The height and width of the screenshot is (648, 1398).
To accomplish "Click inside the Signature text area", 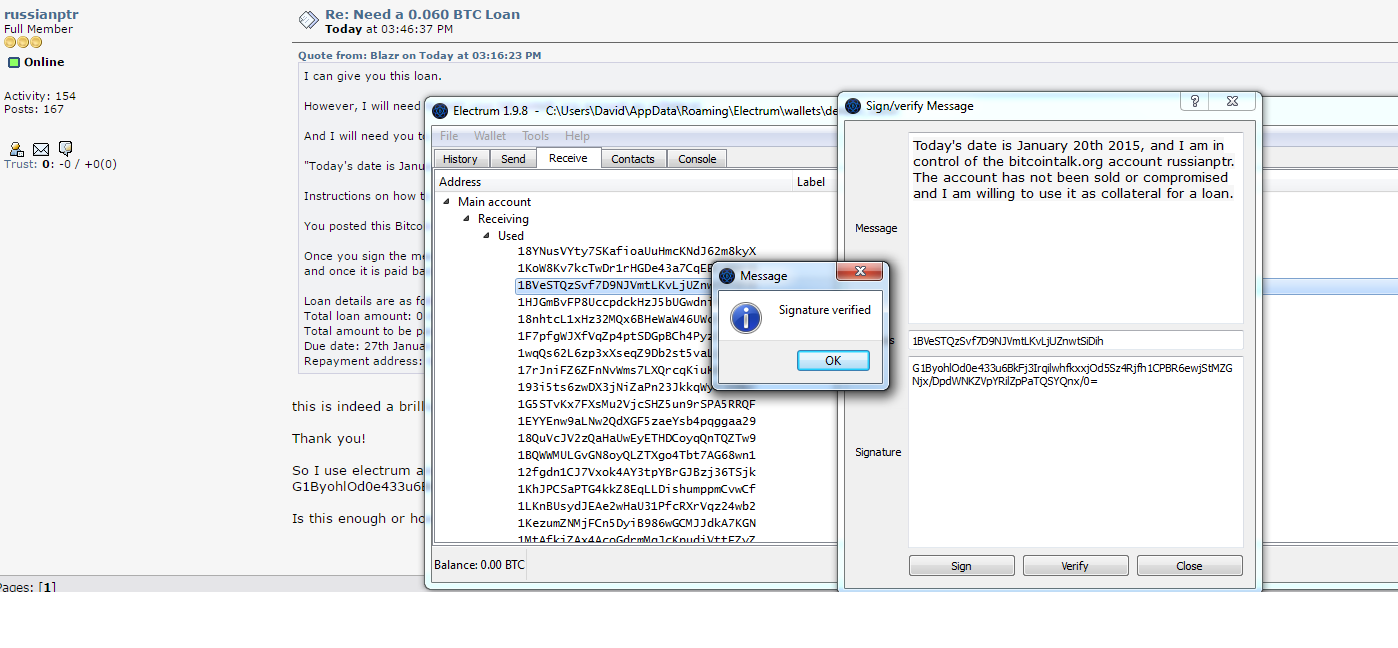I will click(x=1076, y=452).
